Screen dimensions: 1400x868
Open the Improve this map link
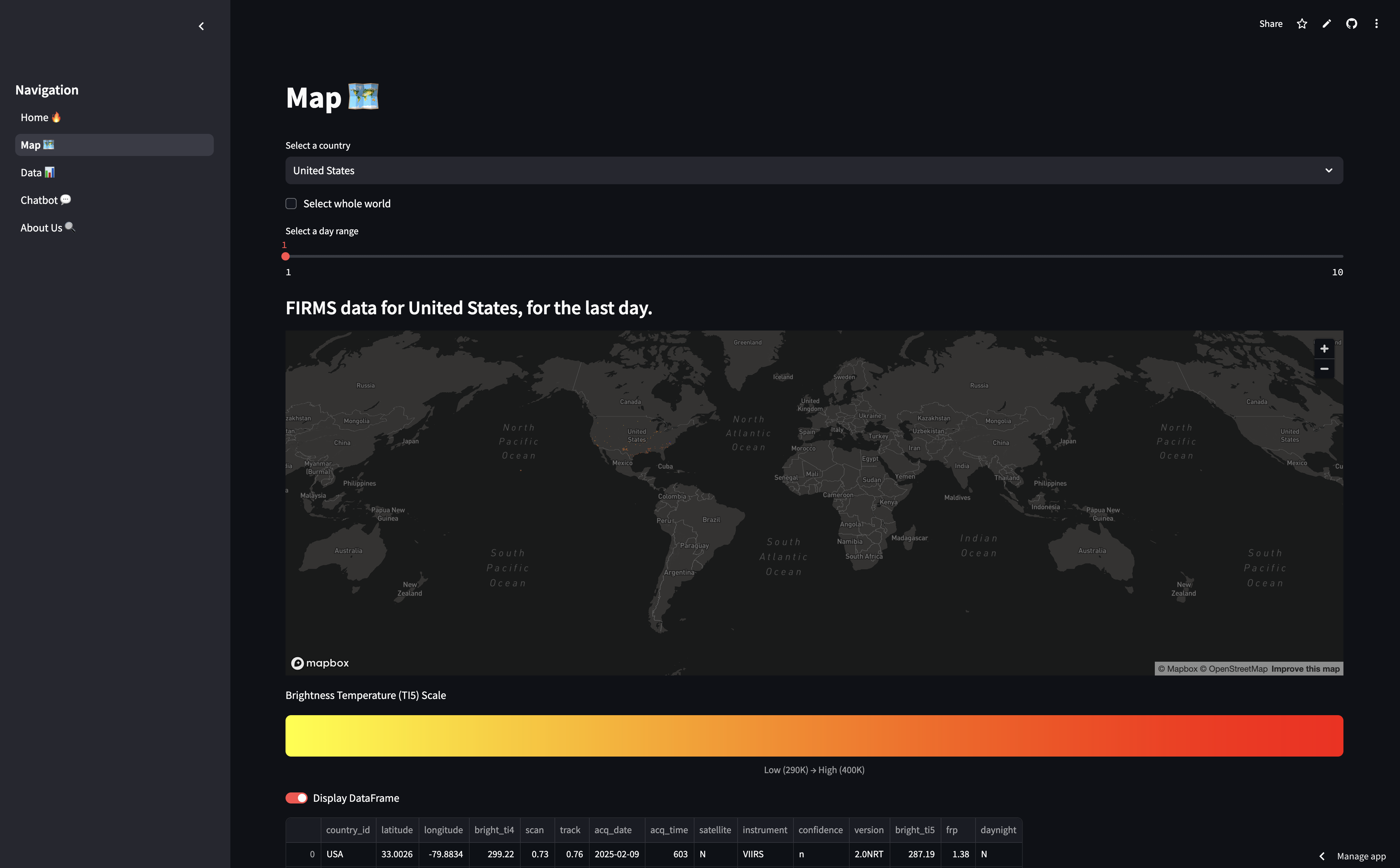pyautogui.click(x=1305, y=669)
